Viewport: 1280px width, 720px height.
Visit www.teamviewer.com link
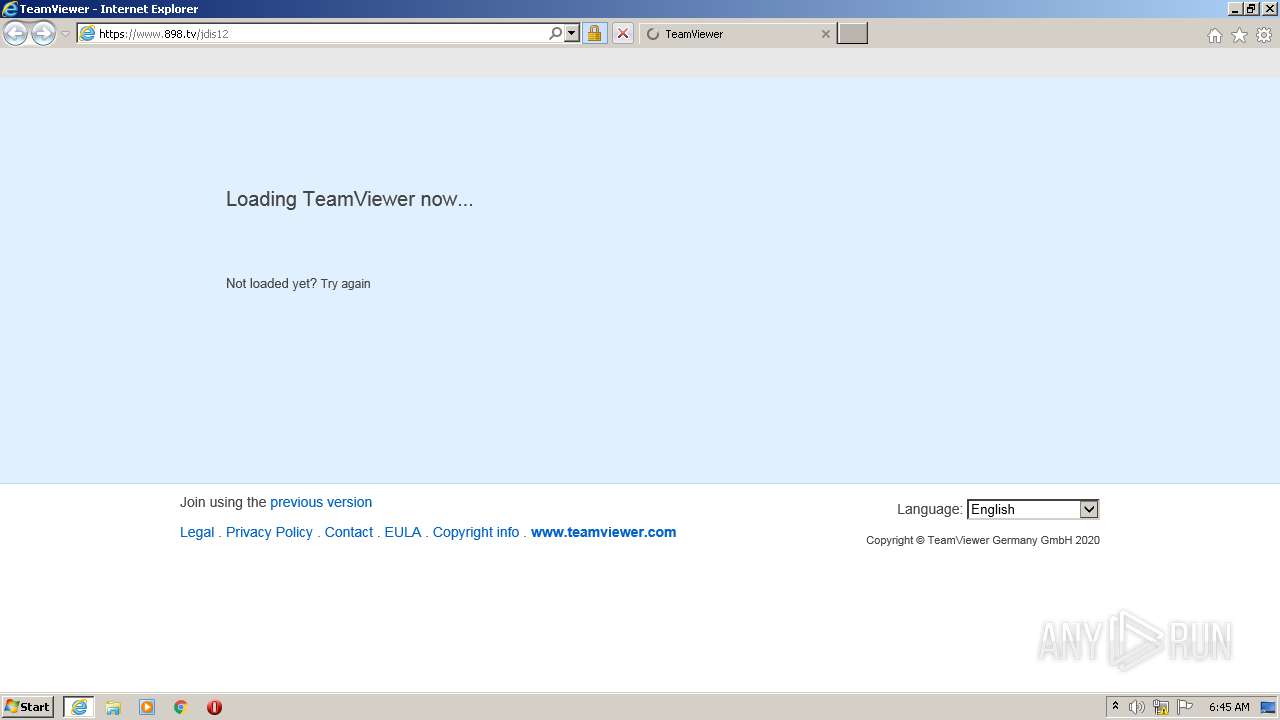pos(603,532)
